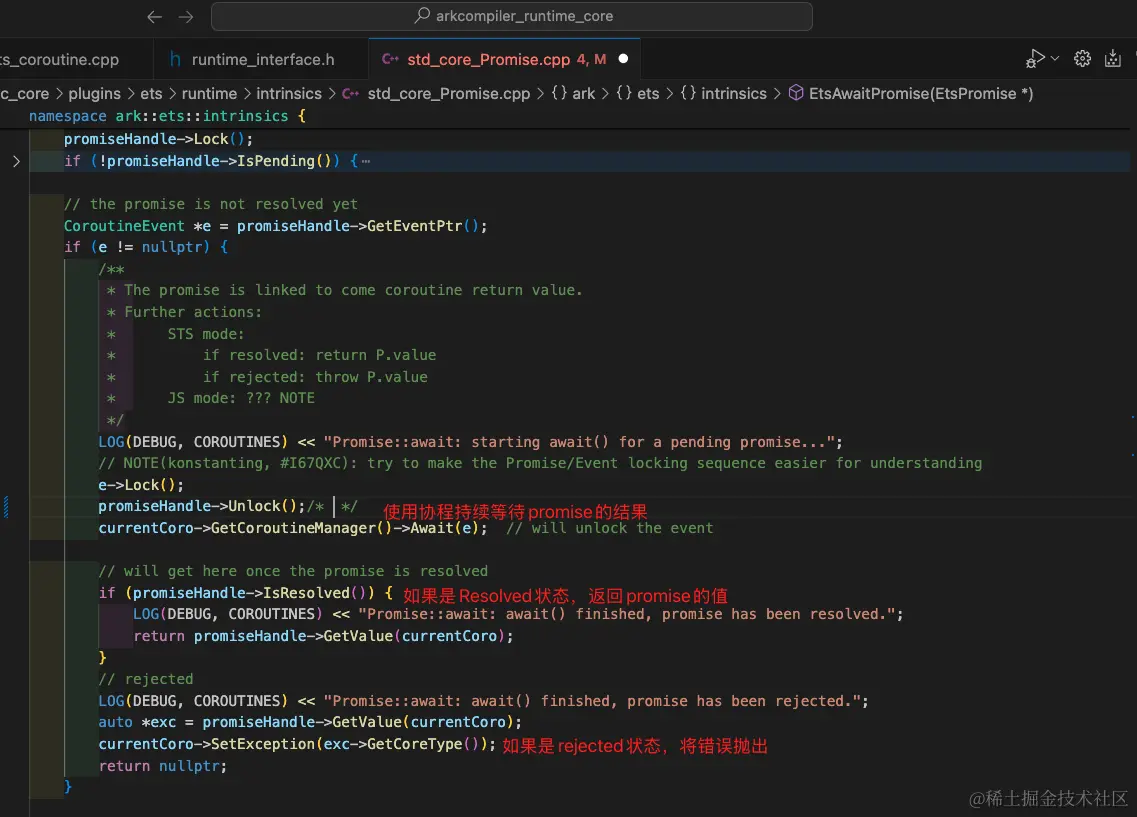The image size is (1137, 817).
Task: Click the folded code ellipsis after IsPending()
Action: pyautogui.click(x=365, y=161)
